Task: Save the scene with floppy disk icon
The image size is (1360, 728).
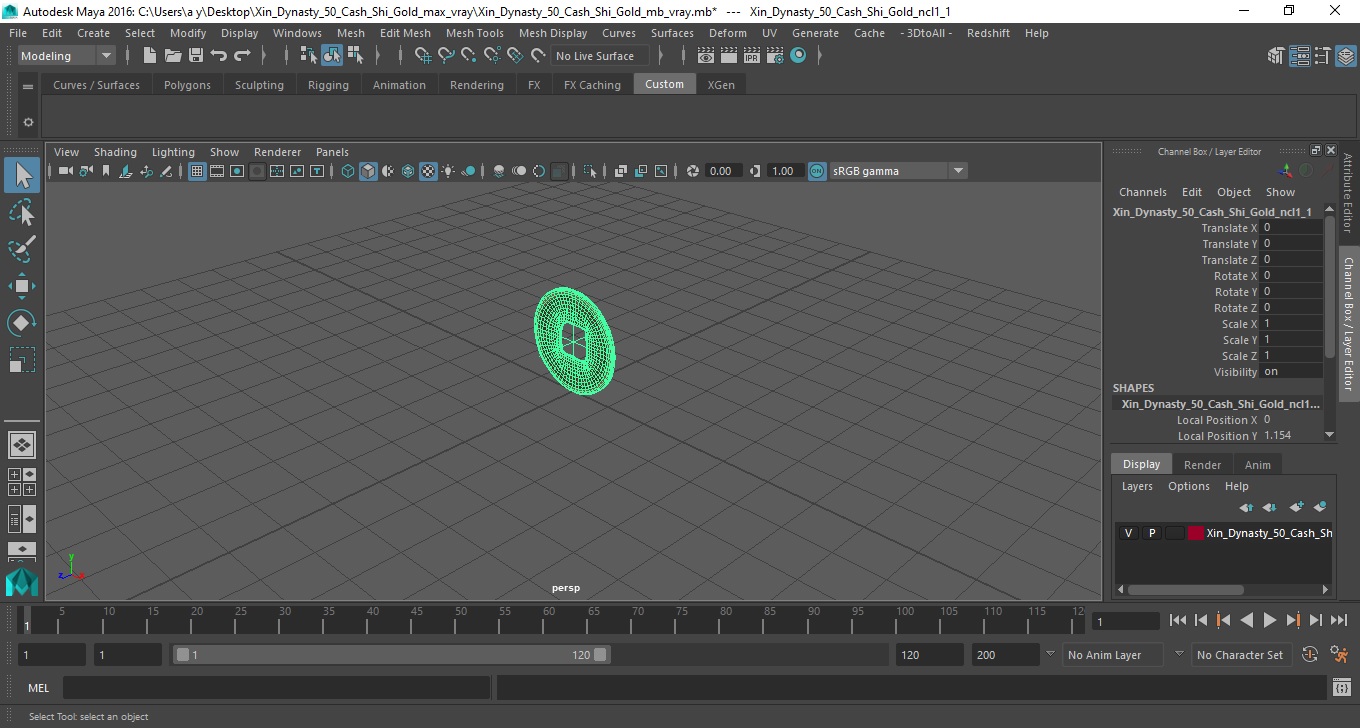Action: pyautogui.click(x=196, y=56)
